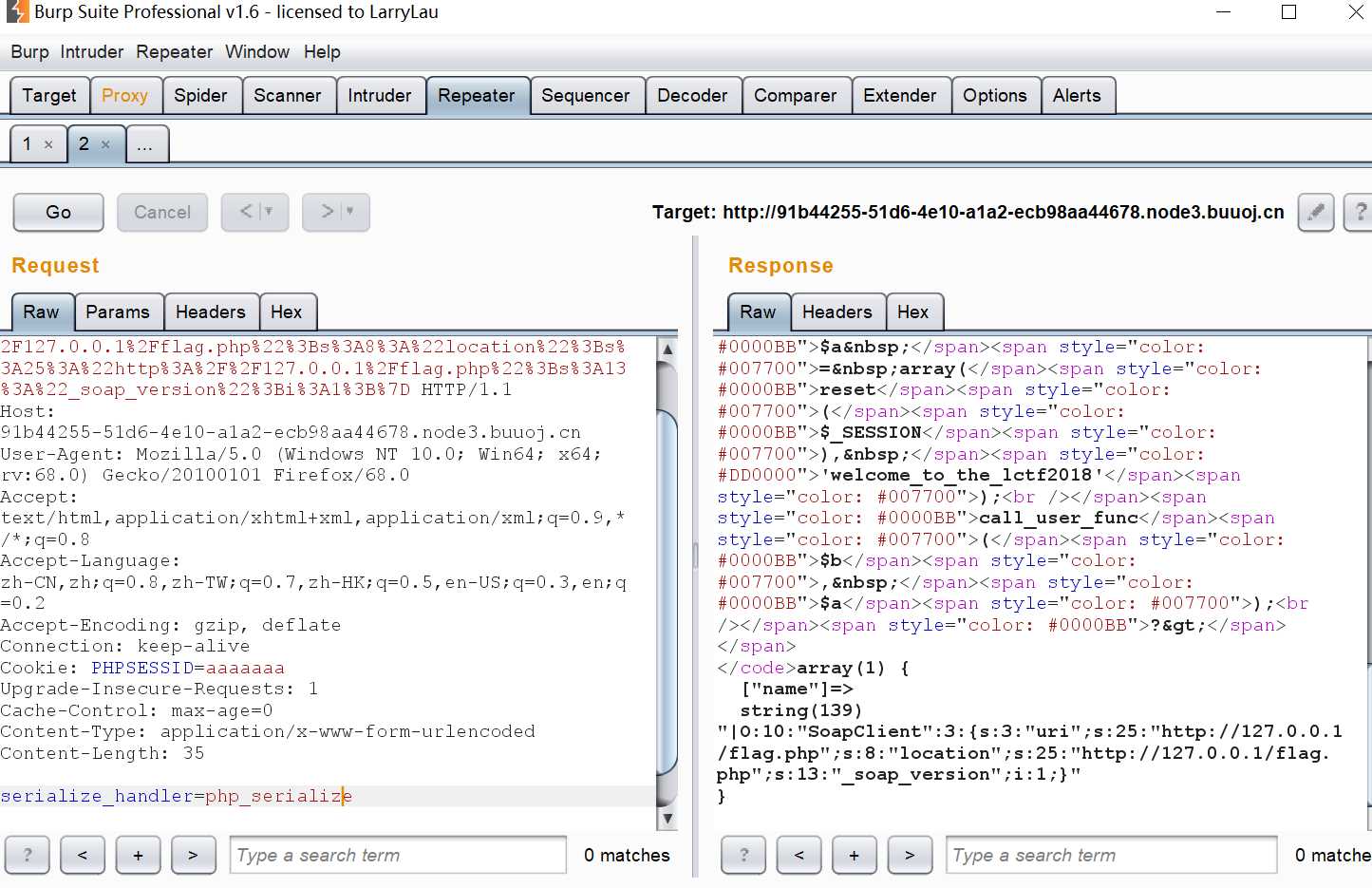Go to previous match in response search
The image size is (1372, 888).
click(799, 855)
